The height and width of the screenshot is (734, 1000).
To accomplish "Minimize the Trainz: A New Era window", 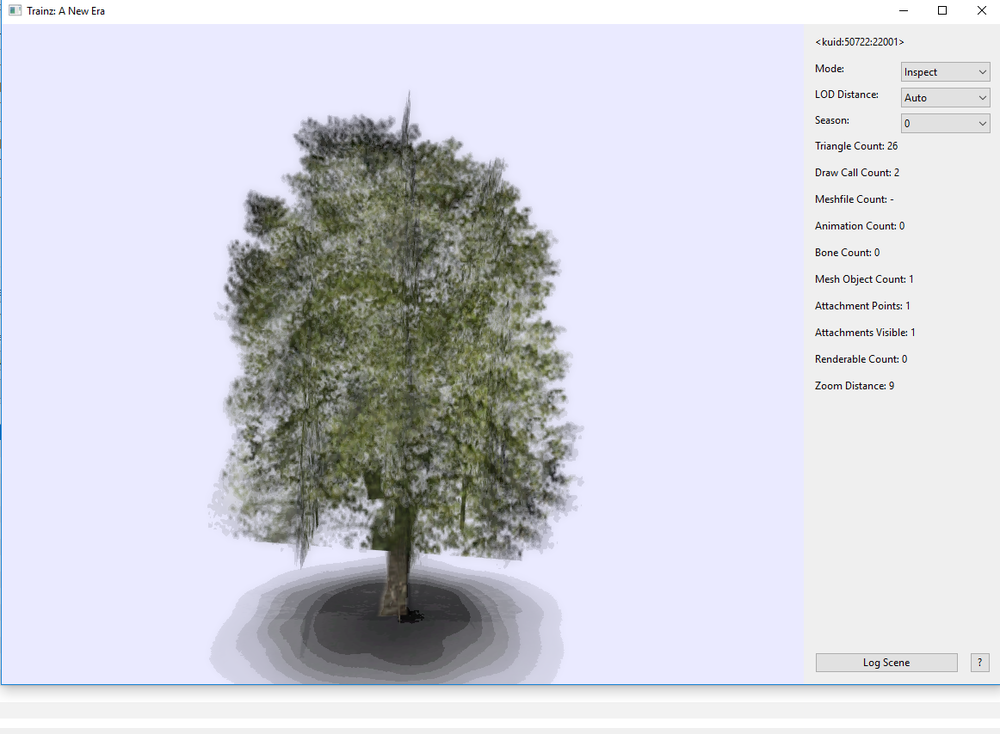I will 904,11.
